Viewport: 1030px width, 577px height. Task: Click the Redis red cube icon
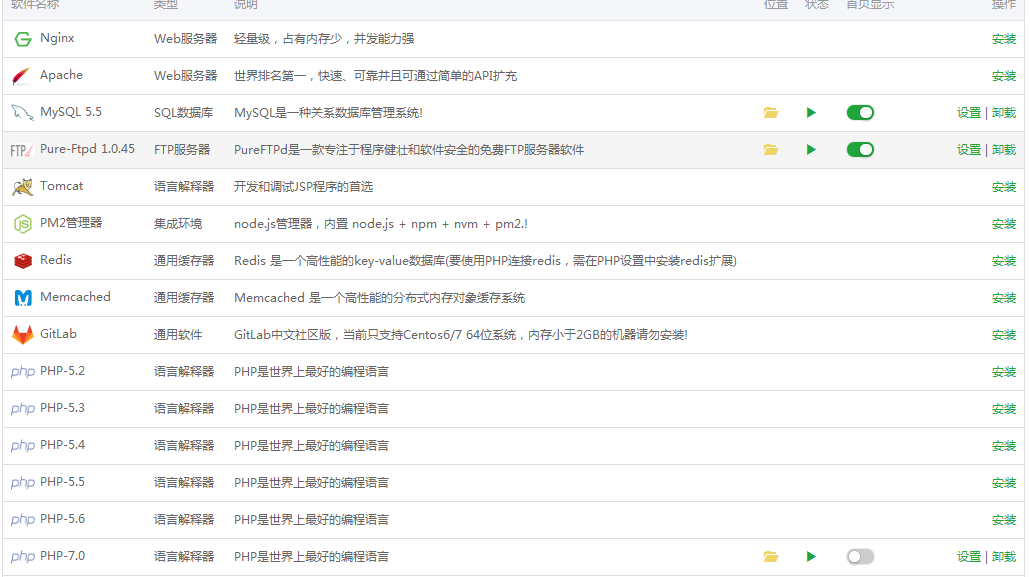(23, 261)
